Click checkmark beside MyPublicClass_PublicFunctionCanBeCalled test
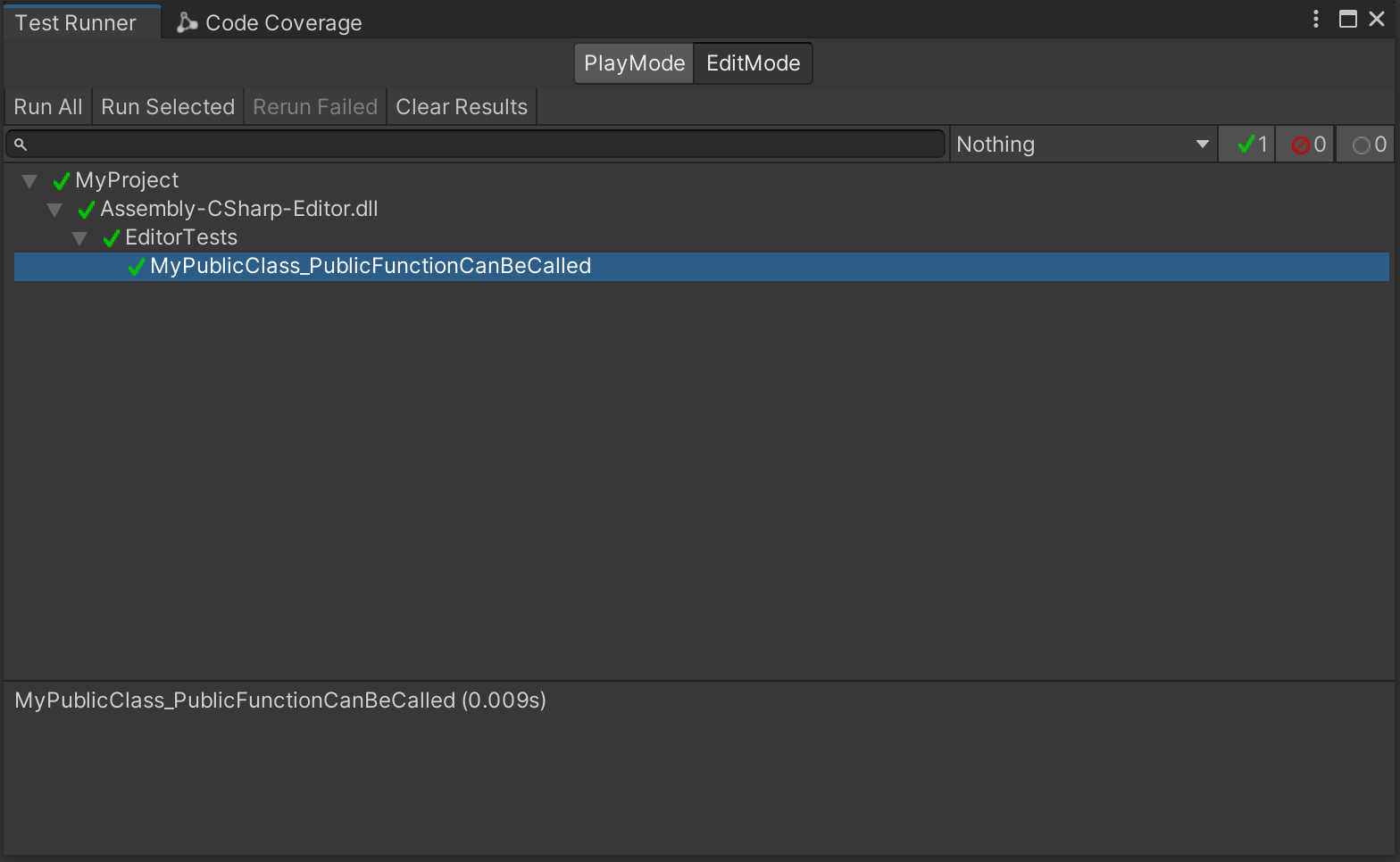Screen dimensions: 1400x862 coord(137,267)
